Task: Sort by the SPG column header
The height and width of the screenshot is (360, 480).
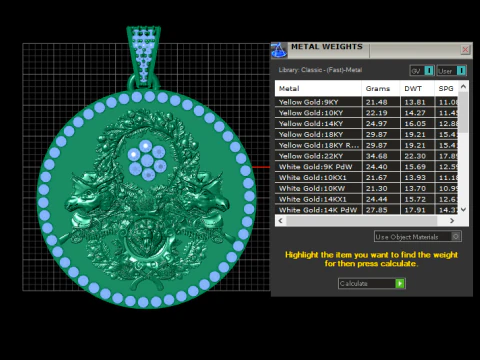Action: [446, 88]
